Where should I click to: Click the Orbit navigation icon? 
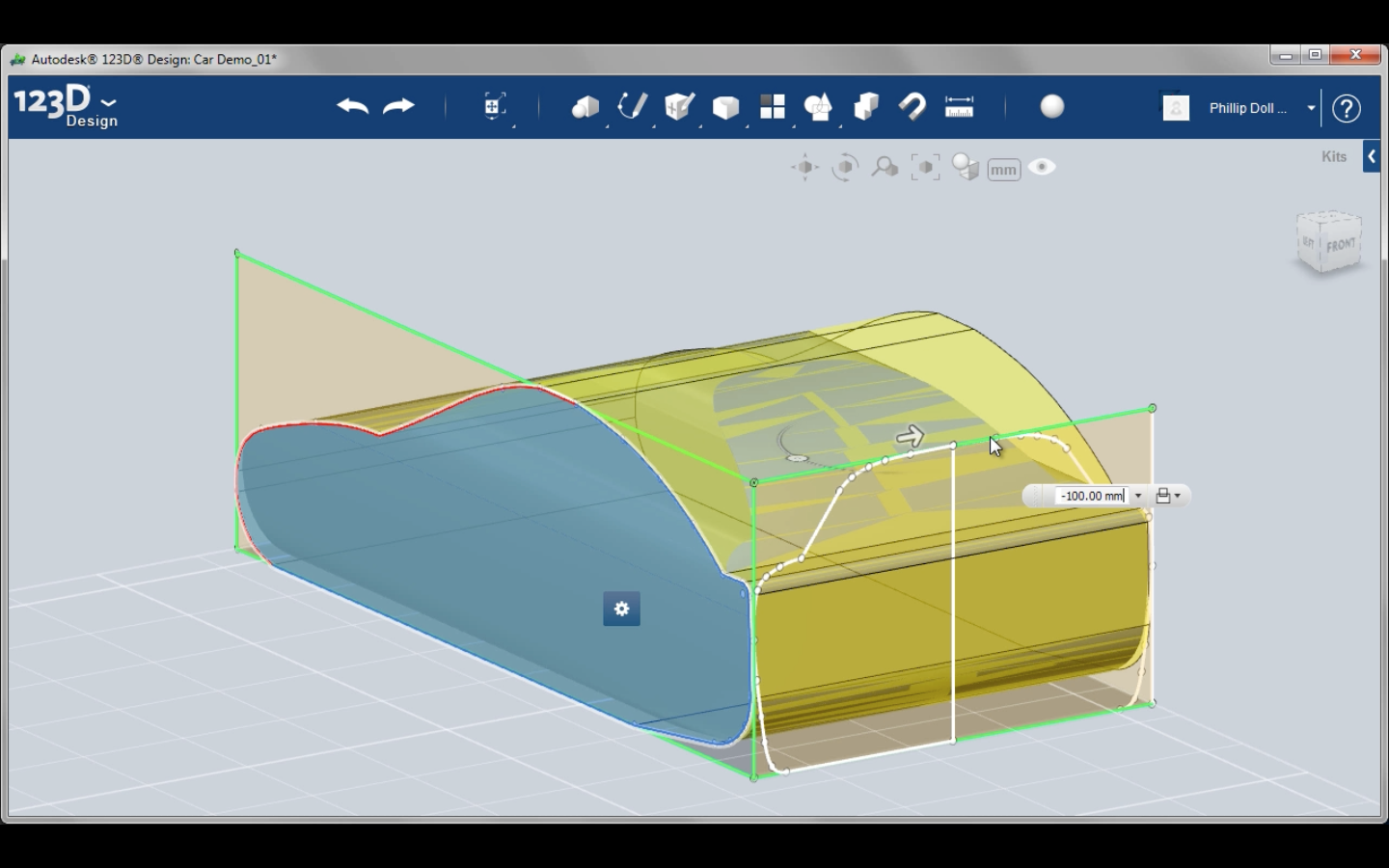coord(846,167)
